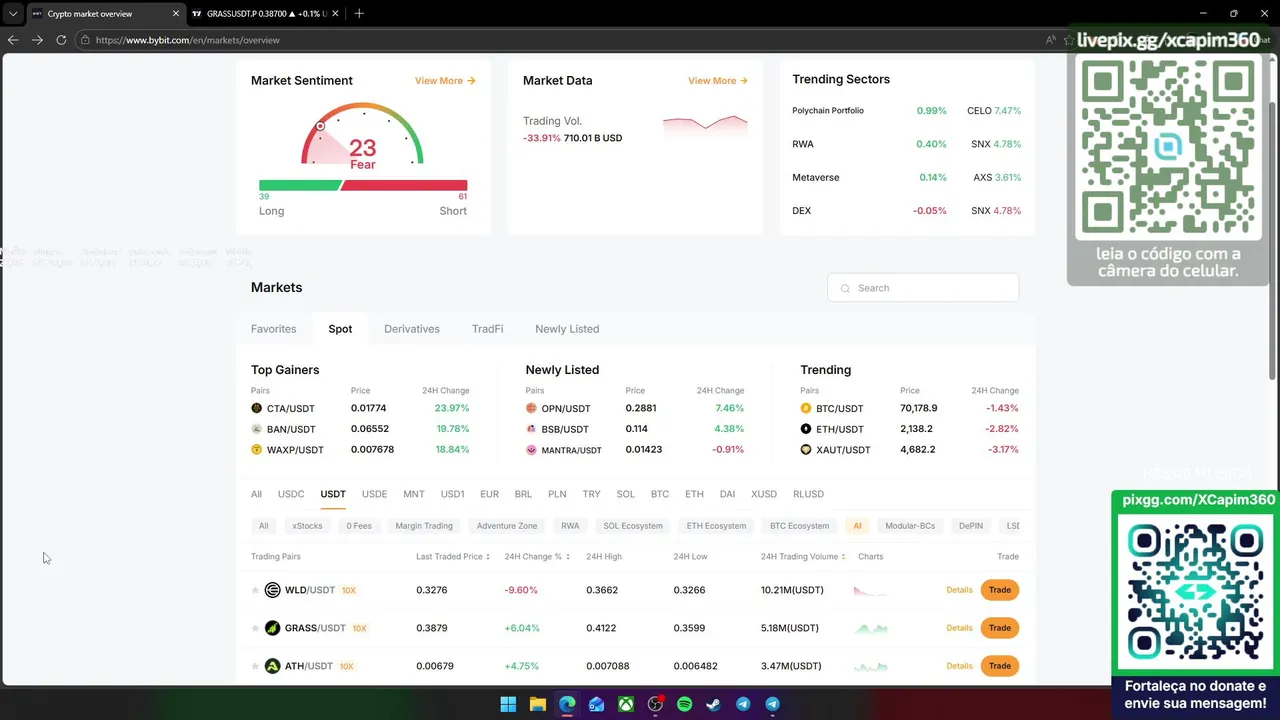
Task: Click the browser address bar URL
Action: (x=188, y=40)
